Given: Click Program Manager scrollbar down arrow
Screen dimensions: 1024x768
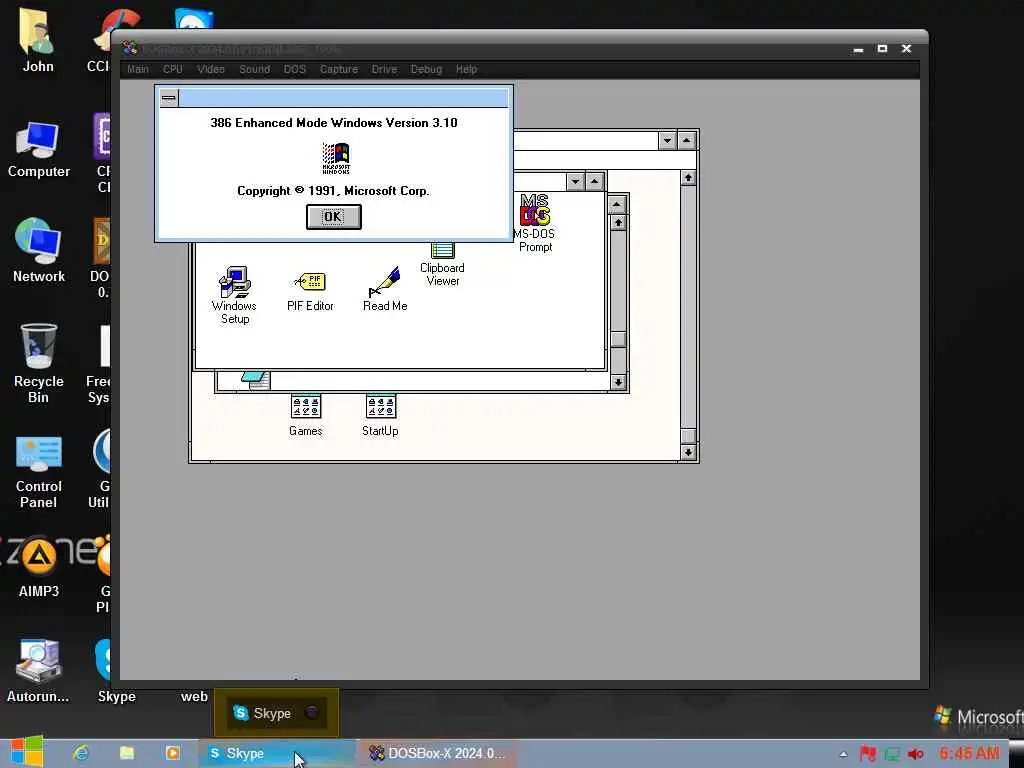Looking at the screenshot, I should pos(688,452).
